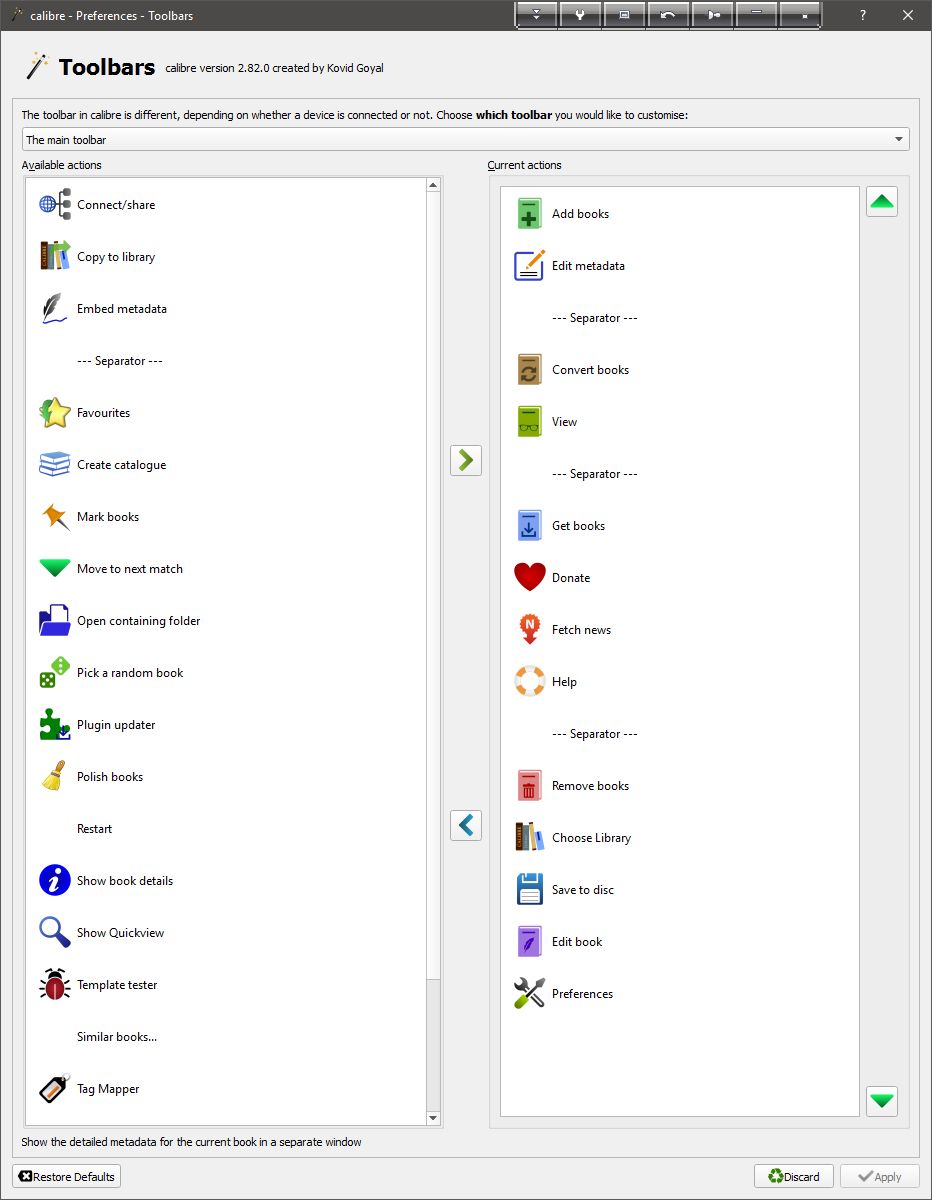Click the wrench icon in the title bar
This screenshot has width=932, height=1200.
pyautogui.click(x=580, y=15)
